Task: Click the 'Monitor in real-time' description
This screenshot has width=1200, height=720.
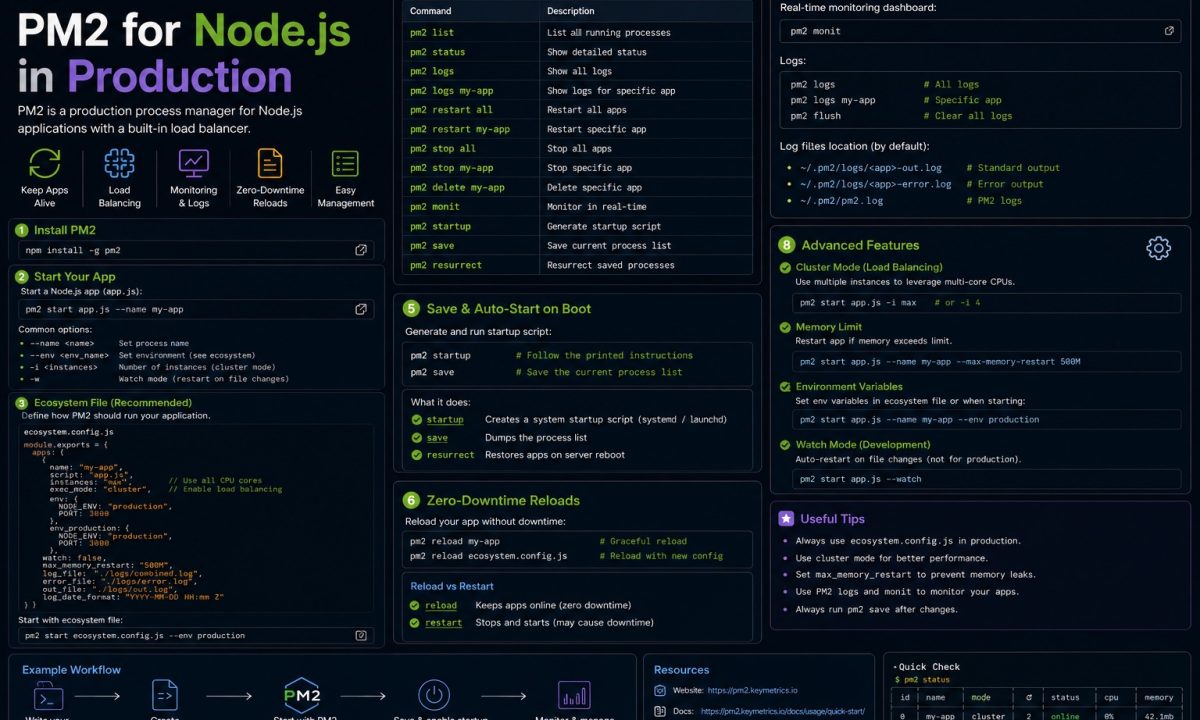Action: (x=597, y=207)
